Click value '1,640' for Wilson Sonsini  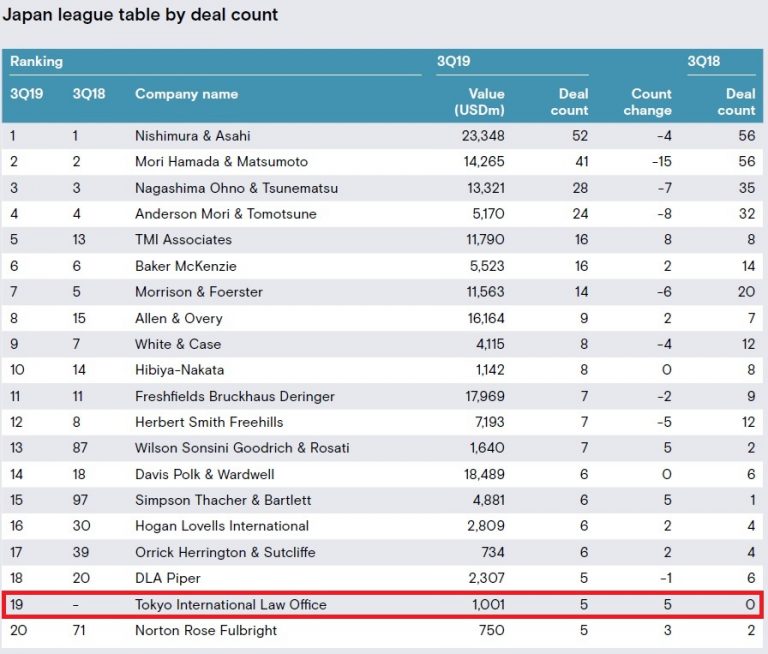487,448
